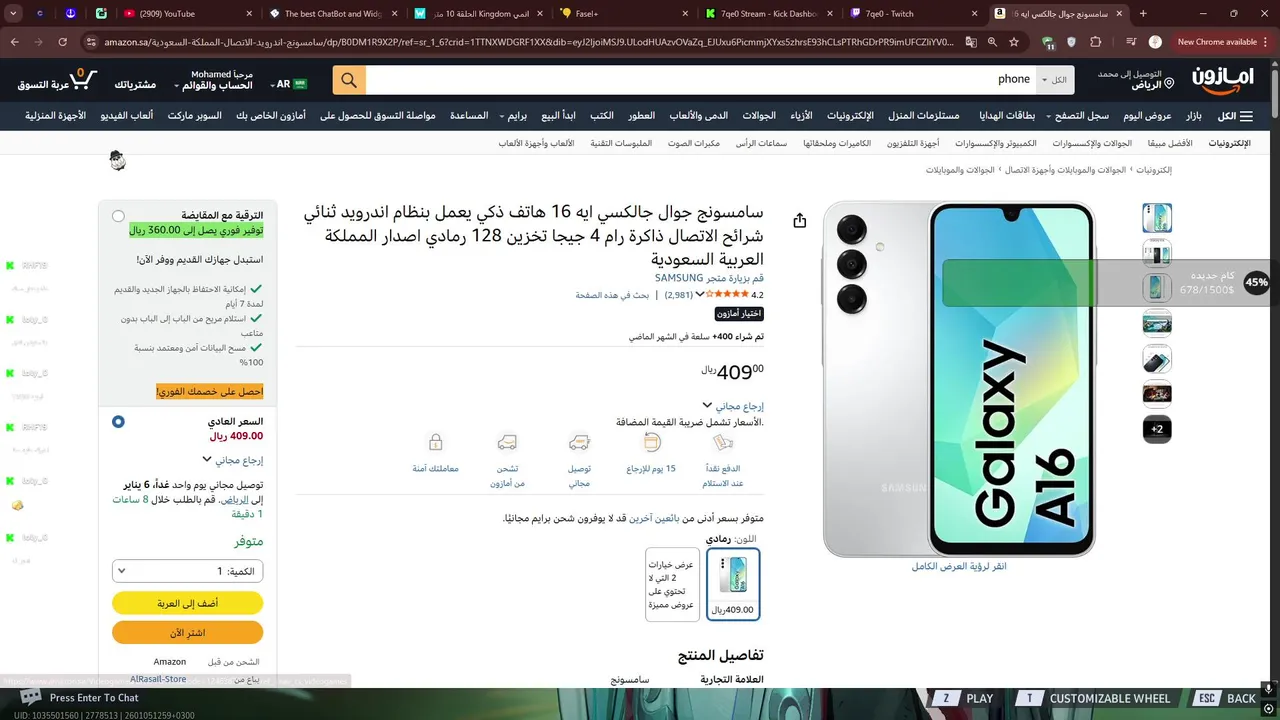This screenshot has width=1280, height=720.
Task: Open the Chrome profile avatar
Action: tap(1155, 42)
